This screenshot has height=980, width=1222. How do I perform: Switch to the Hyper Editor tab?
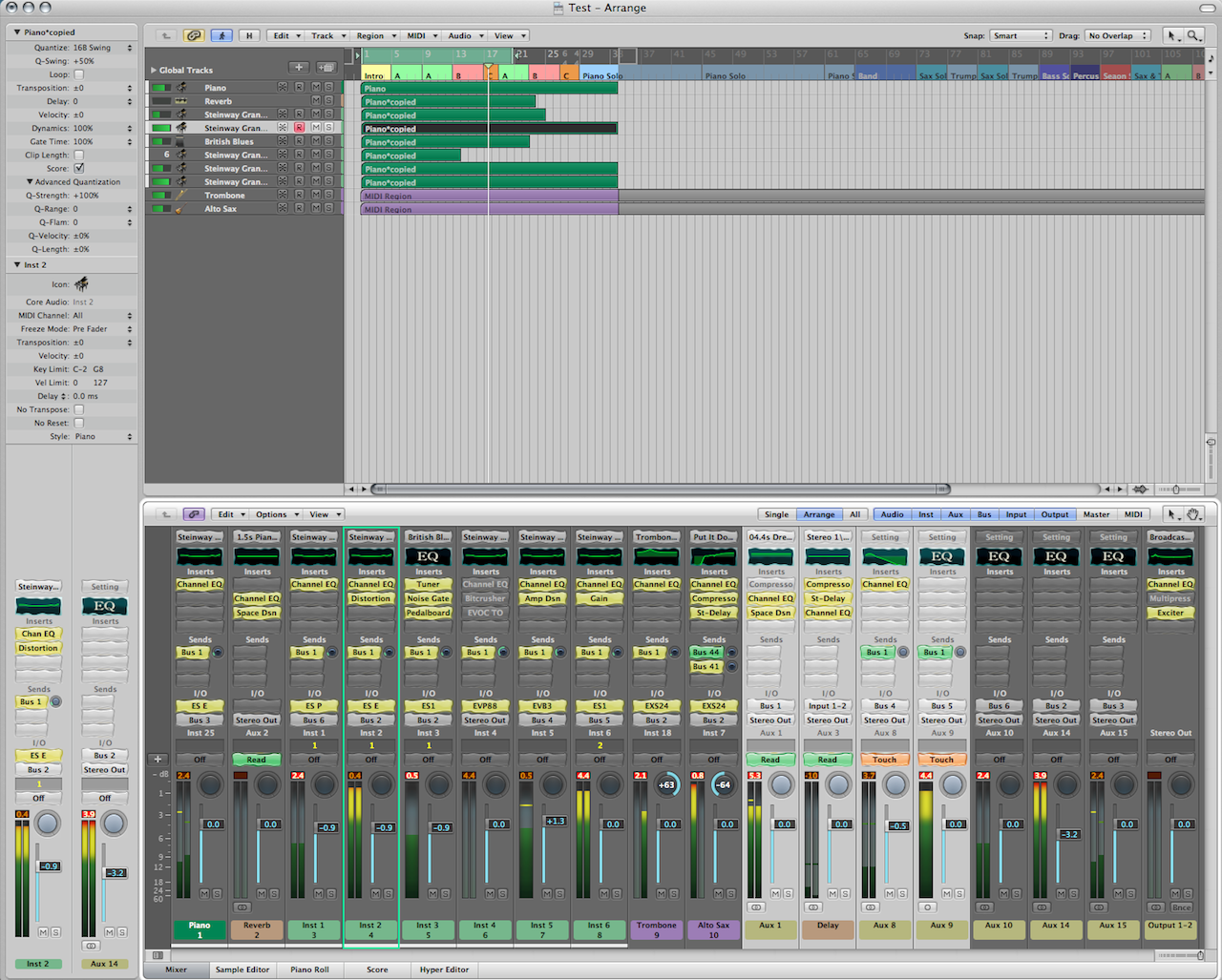click(445, 970)
